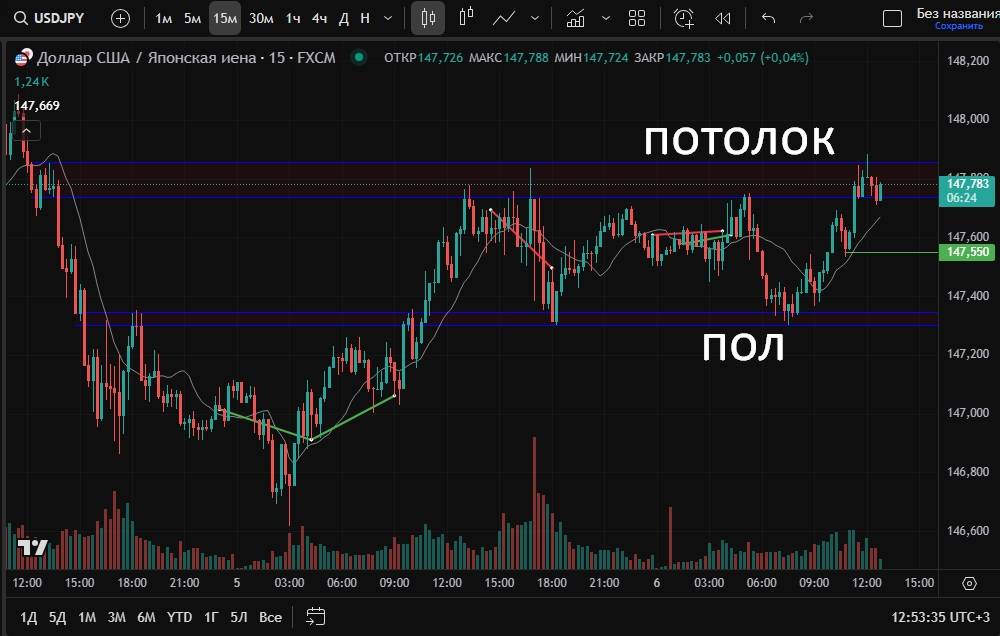Switch to the 30м timeframe

(x=261, y=18)
